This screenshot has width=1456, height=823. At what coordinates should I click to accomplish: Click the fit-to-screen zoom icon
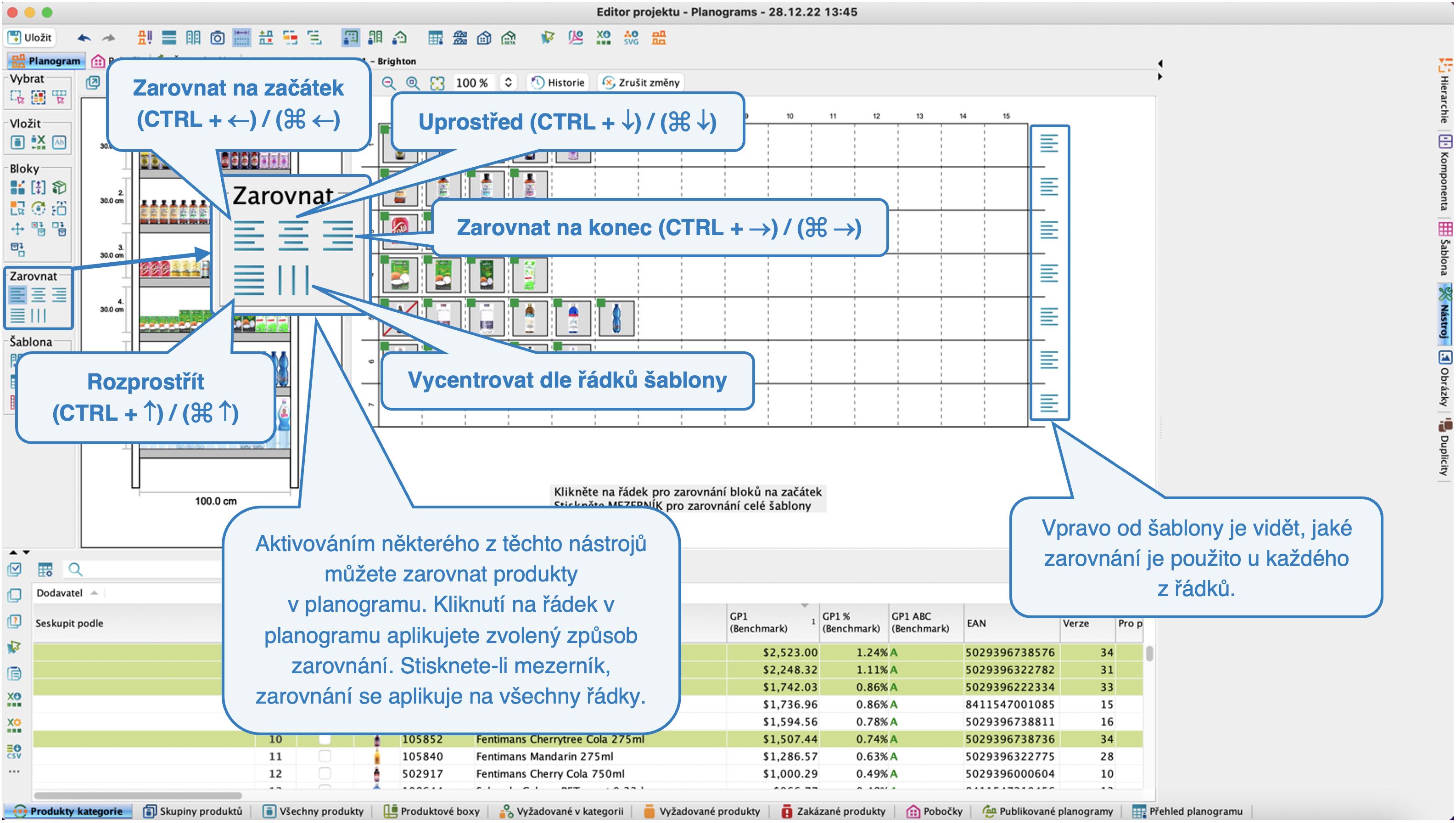437,83
